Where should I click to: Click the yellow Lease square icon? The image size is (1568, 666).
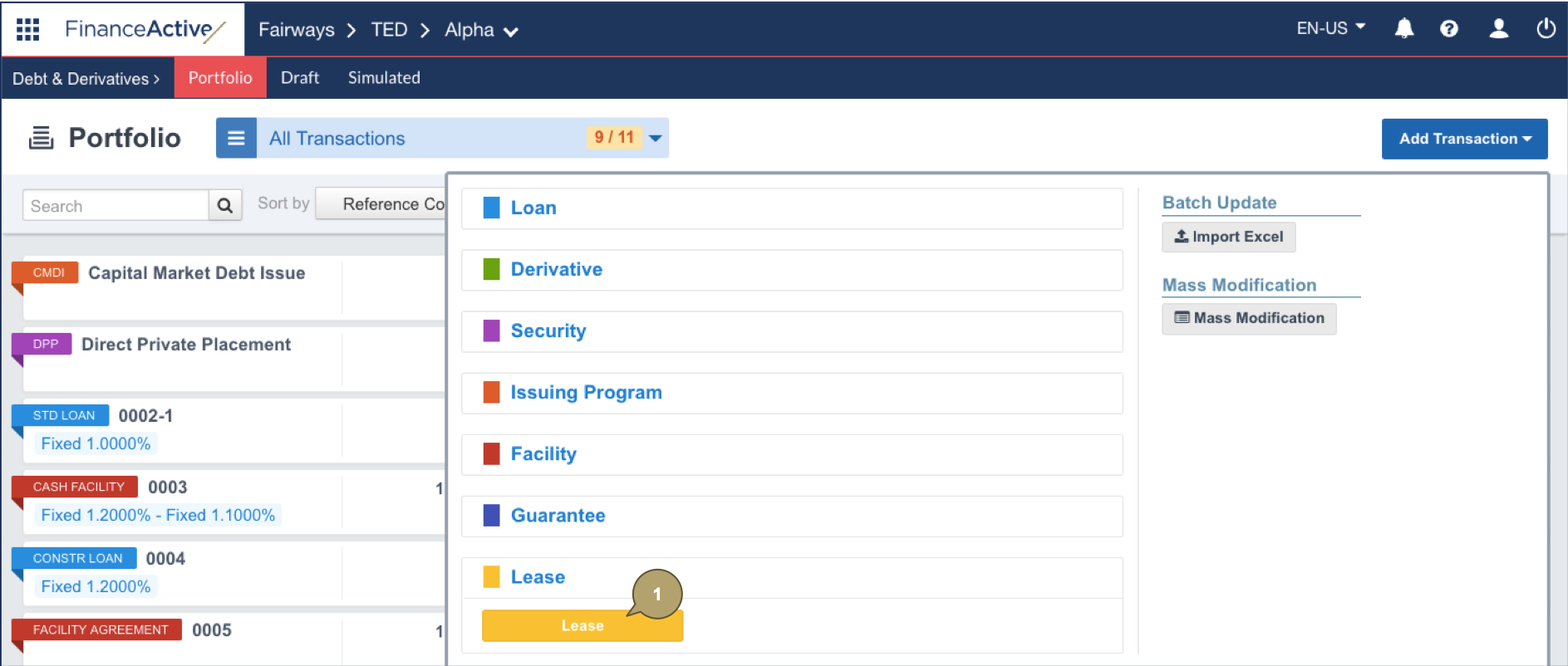[x=492, y=576]
